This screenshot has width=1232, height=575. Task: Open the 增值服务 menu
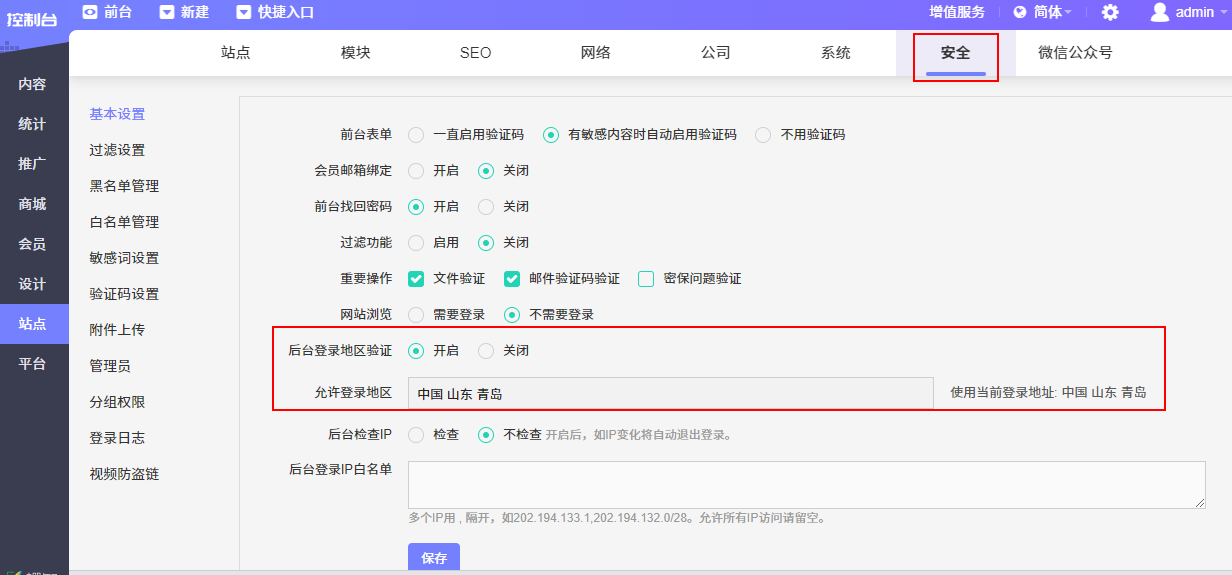(x=957, y=12)
